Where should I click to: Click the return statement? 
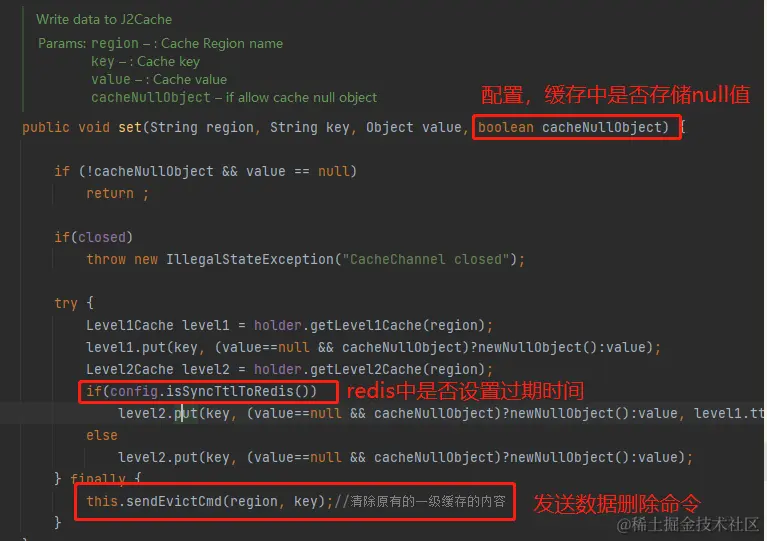pos(117,193)
